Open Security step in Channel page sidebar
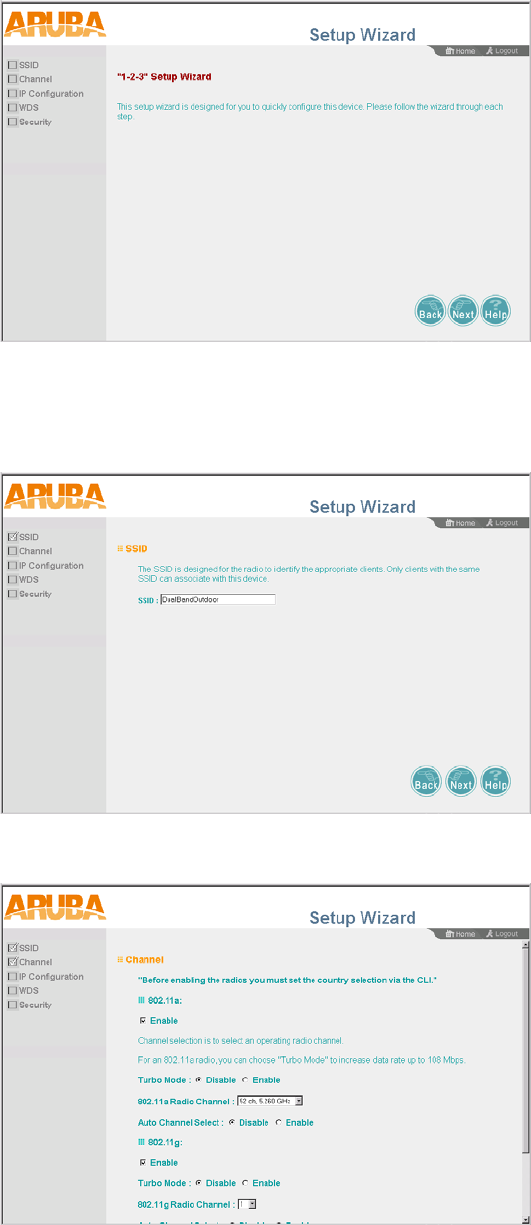Viewport: 531px width, 1225px height. coord(29,1005)
